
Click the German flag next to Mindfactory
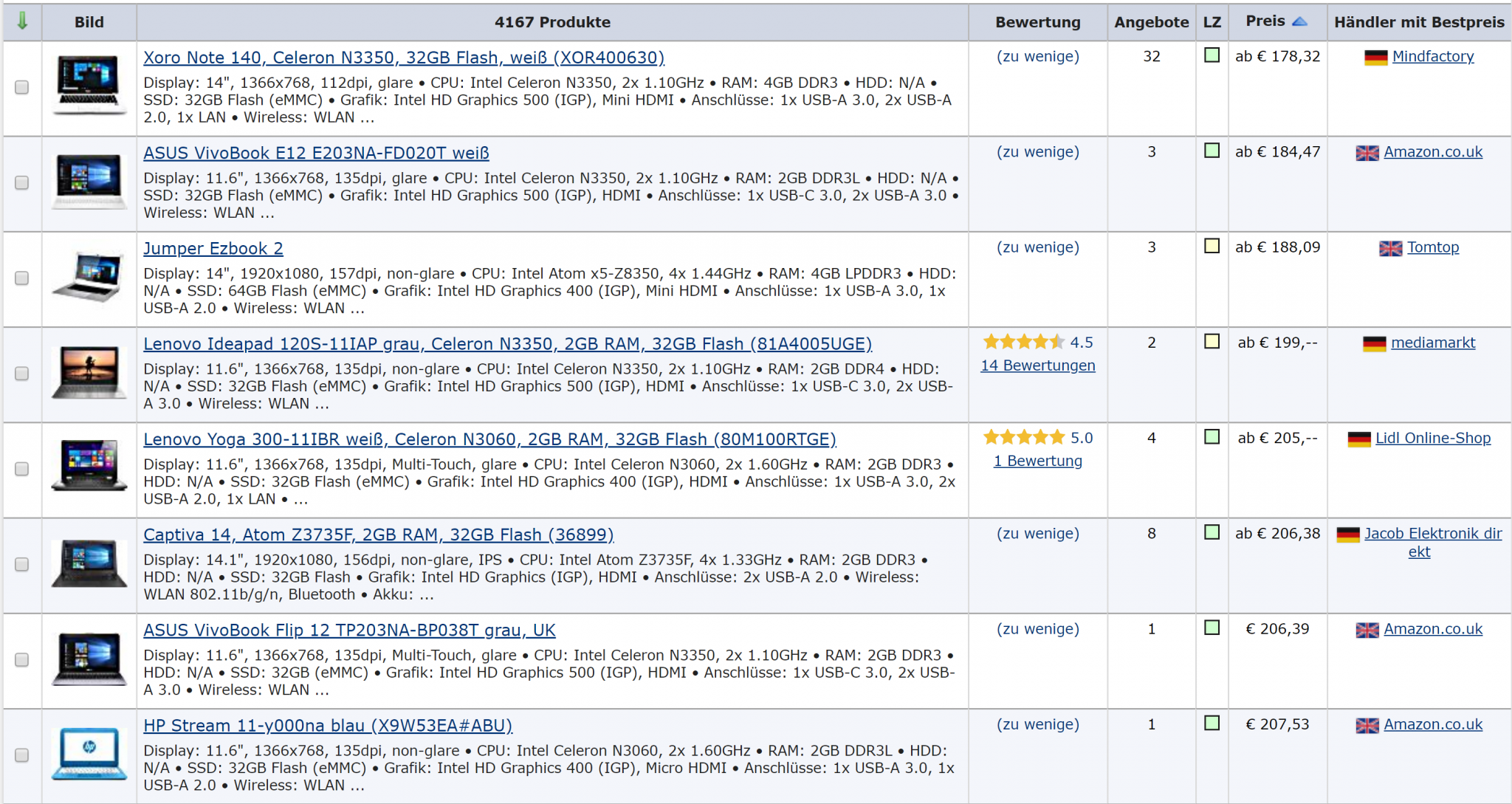pyautogui.click(x=1376, y=58)
